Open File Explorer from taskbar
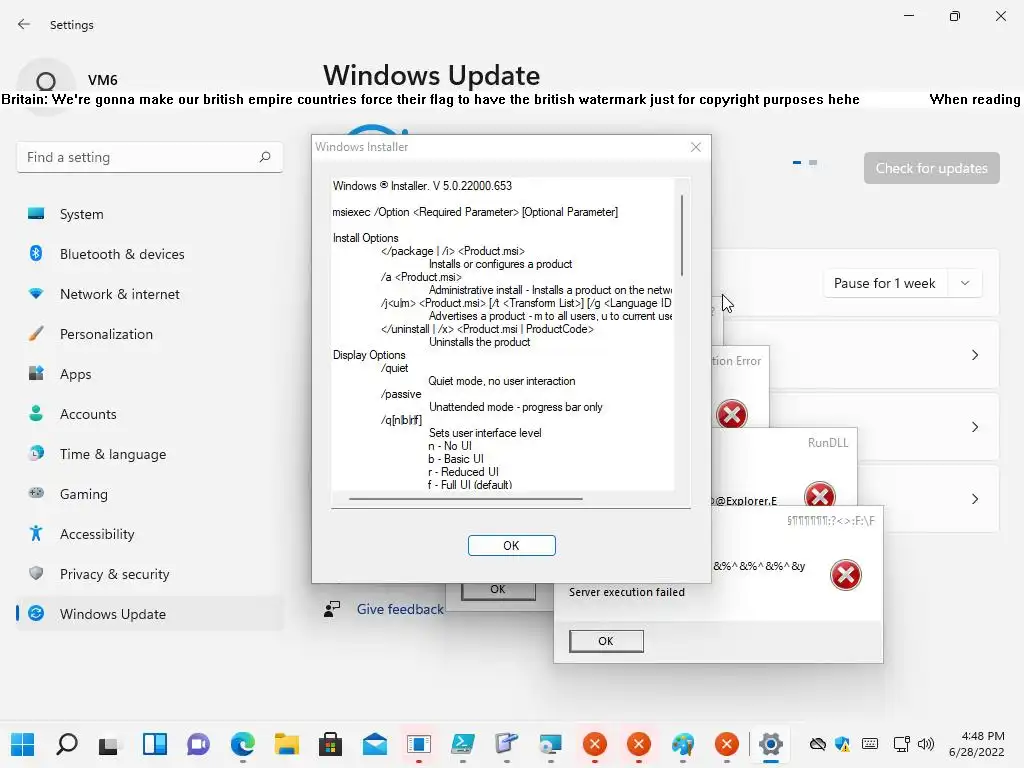The width and height of the screenshot is (1024, 768). click(x=287, y=744)
